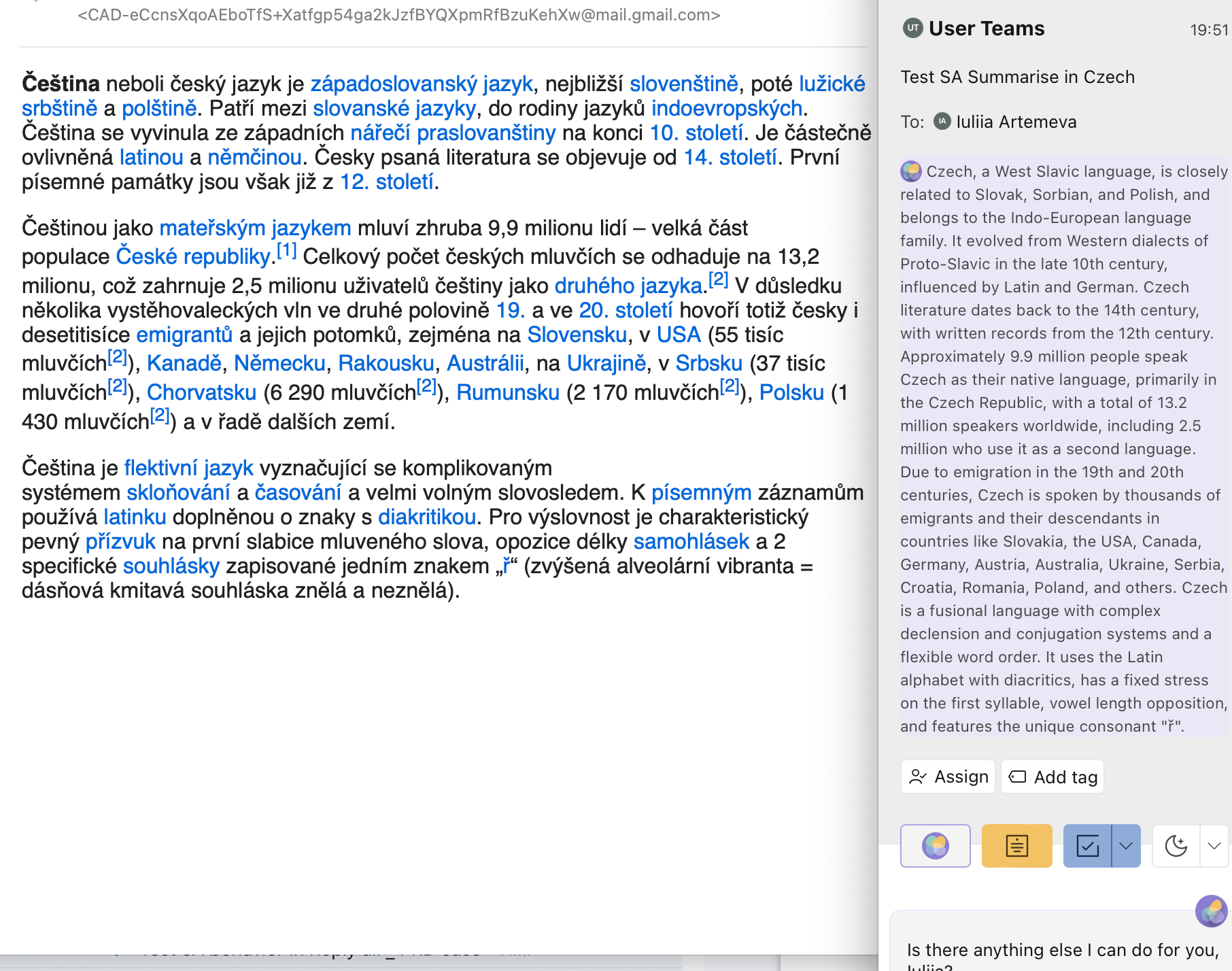The image size is (1232, 971).
Task: Expand the snooze options chevron
Action: (x=1214, y=846)
